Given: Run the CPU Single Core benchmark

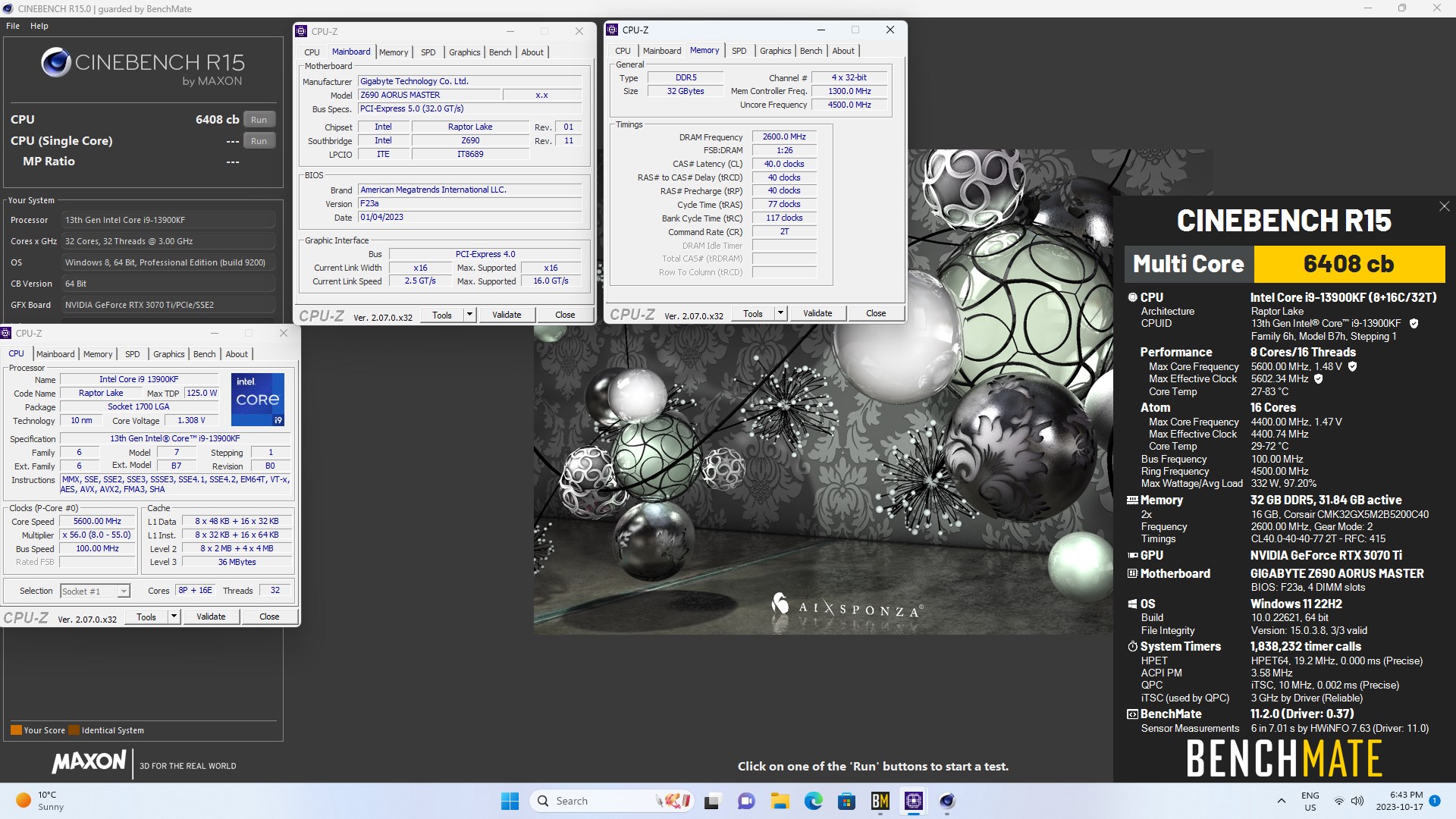Looking at the screenshot, I should [259, 141].
